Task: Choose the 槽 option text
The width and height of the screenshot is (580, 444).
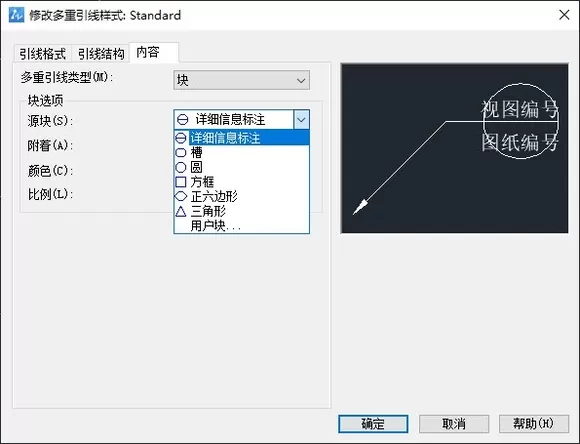Action: click(x=196, y=152)
